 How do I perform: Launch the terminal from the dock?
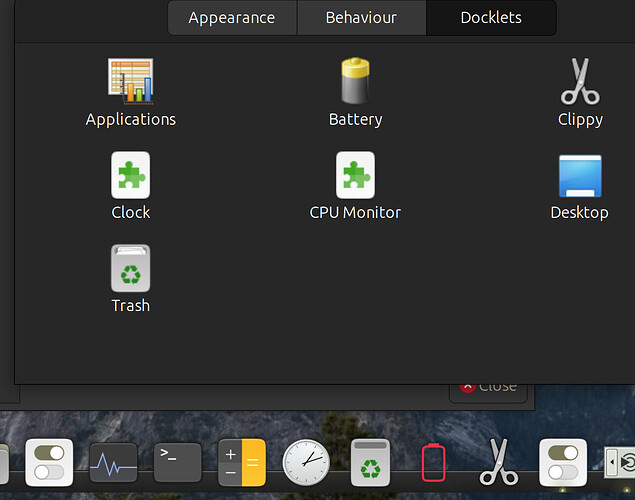[x=177, y=463]
